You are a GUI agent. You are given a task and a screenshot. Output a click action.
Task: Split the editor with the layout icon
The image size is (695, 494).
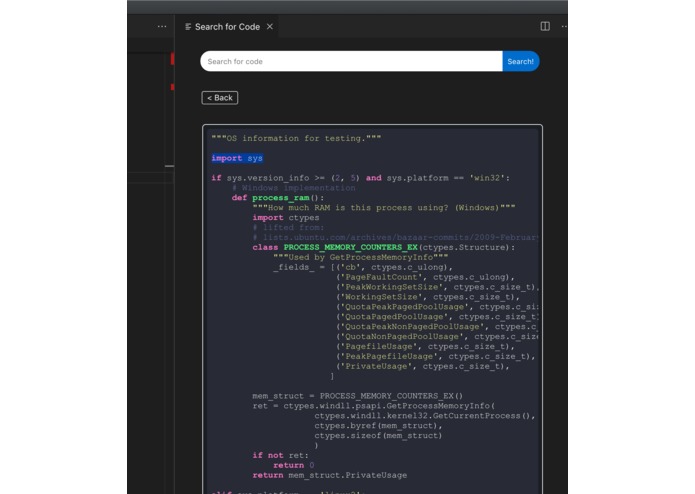point(545,27)
